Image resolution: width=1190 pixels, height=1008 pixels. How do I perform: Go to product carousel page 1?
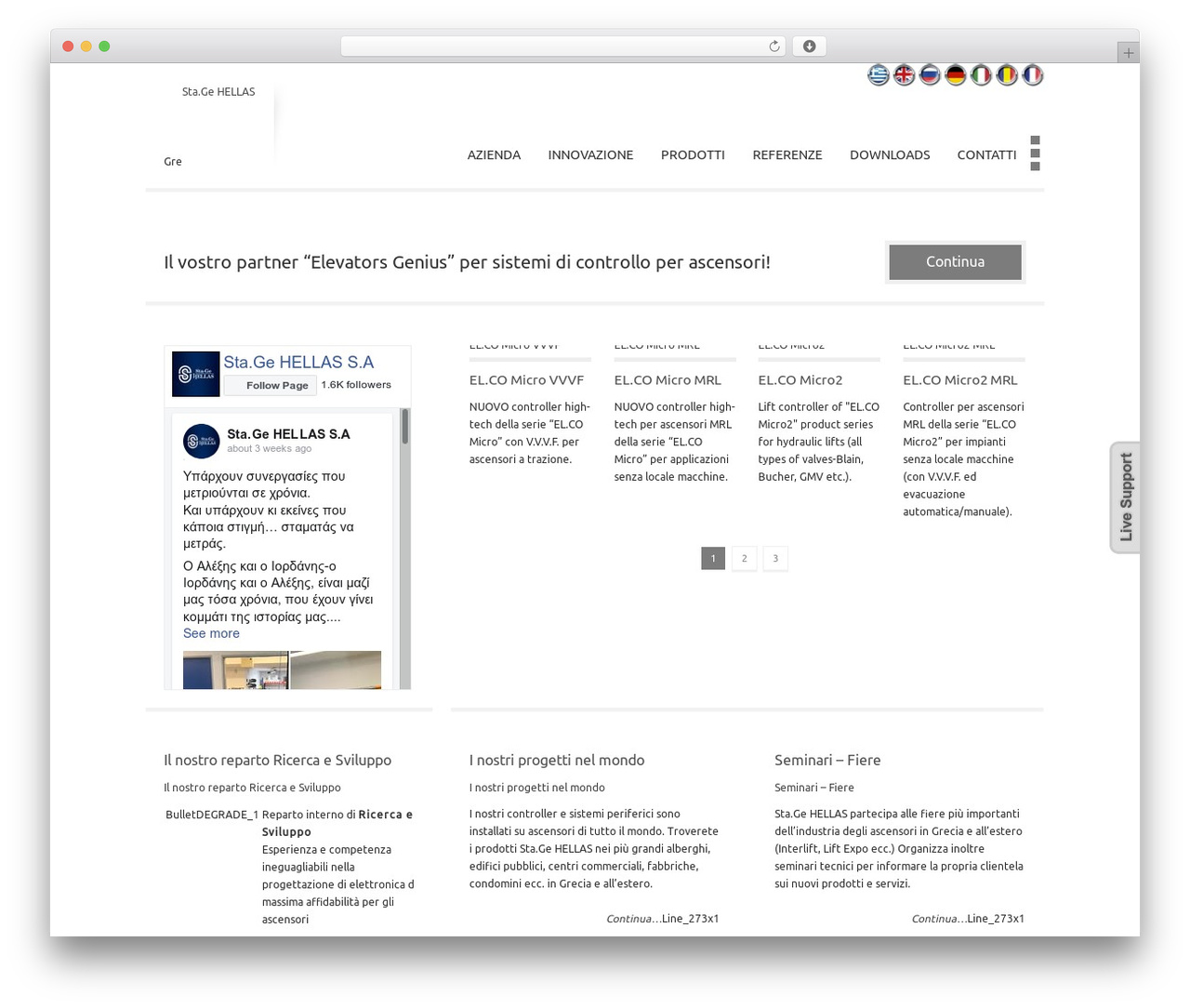(x=713, y=559)
